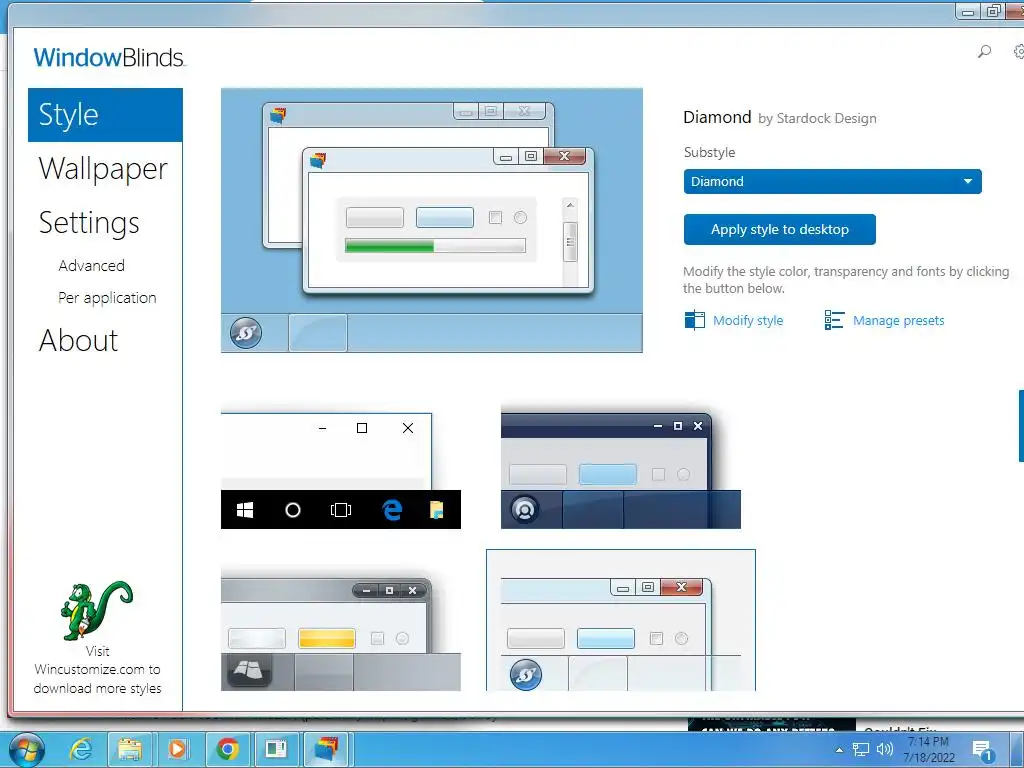Click the Windows flag button in gray thumbnail
Screen dimensions: 1024x768
click(x=248, y=669)
